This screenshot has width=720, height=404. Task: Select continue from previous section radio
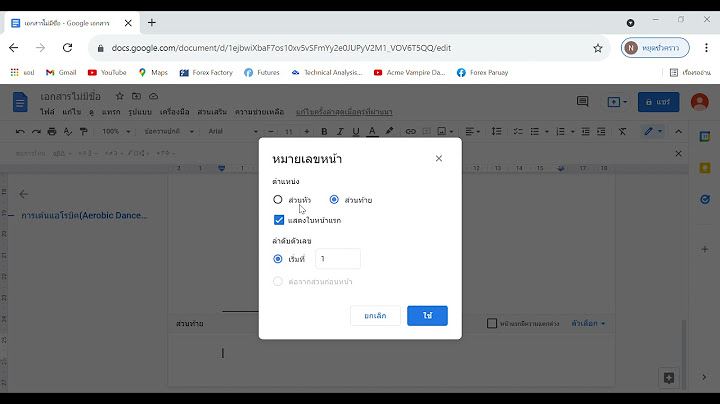point(277,281)
